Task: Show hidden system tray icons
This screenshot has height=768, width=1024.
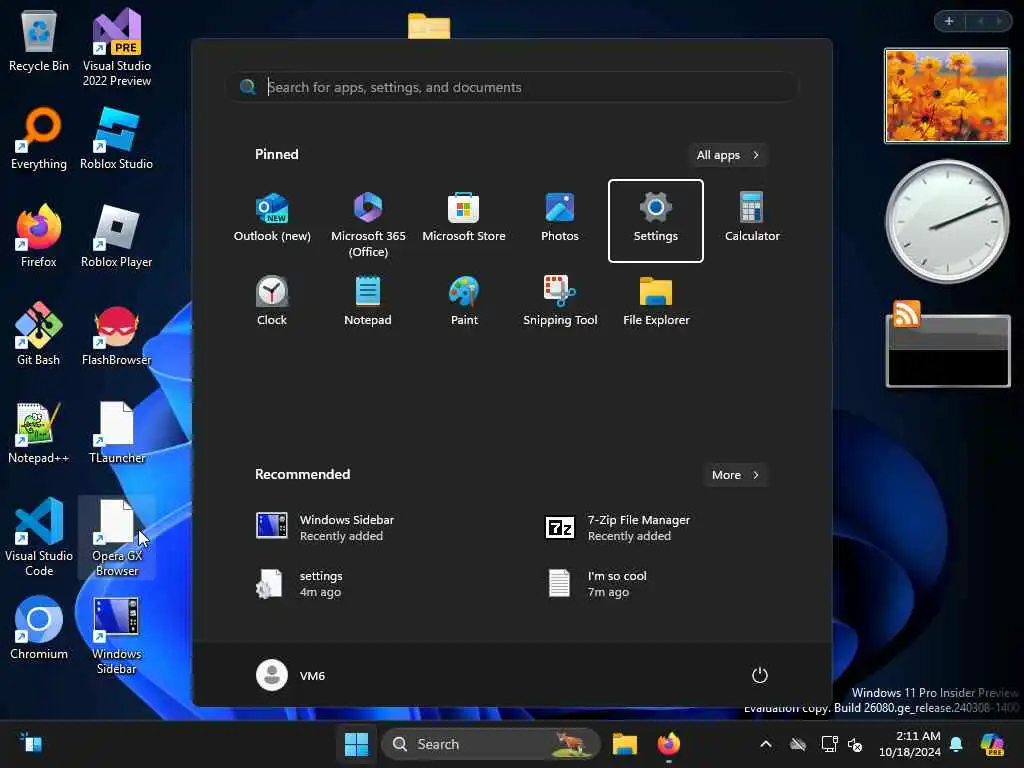Action: click(766, 744)
